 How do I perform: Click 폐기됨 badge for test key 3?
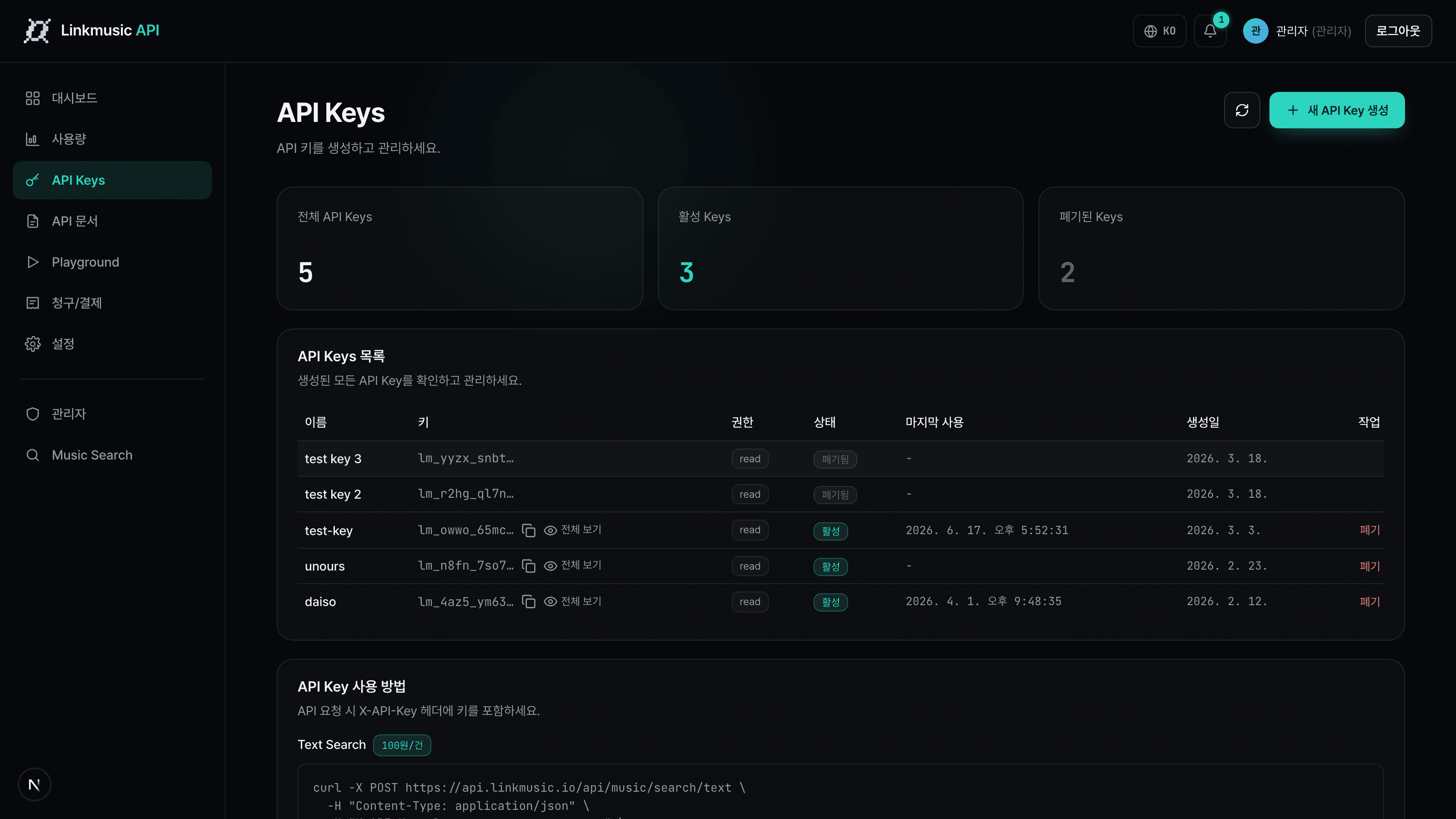point(835,459)
